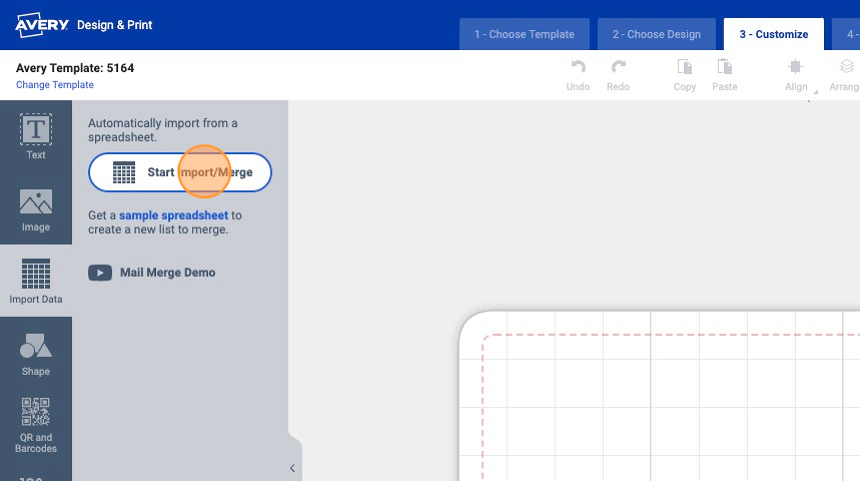Open the sample spreadsheet link
The height and width of the screenshot is (481, 860).
tap(173, 215)
